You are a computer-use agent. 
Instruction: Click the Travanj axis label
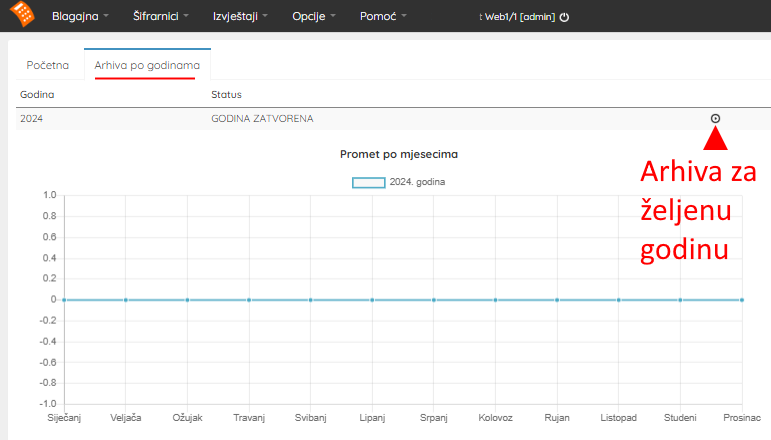click(249, 418)
